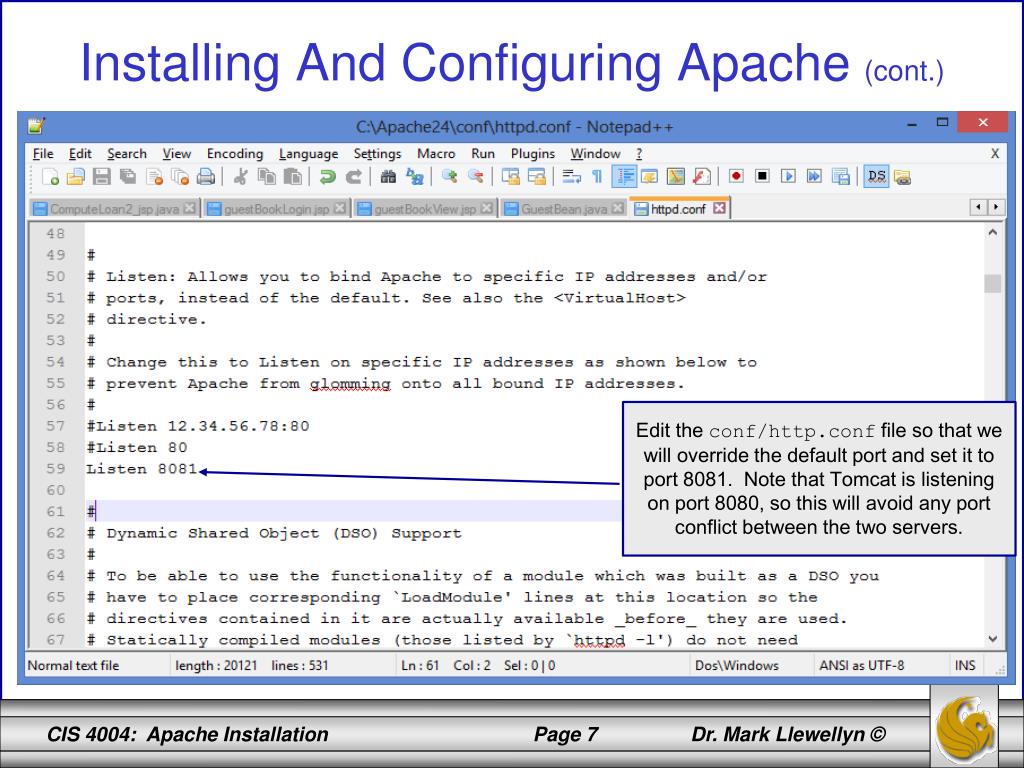Image resolution: width=1024 pixels, height=768 pixels.
Task: Click the Copy toolbar icon
Action: 266,176
